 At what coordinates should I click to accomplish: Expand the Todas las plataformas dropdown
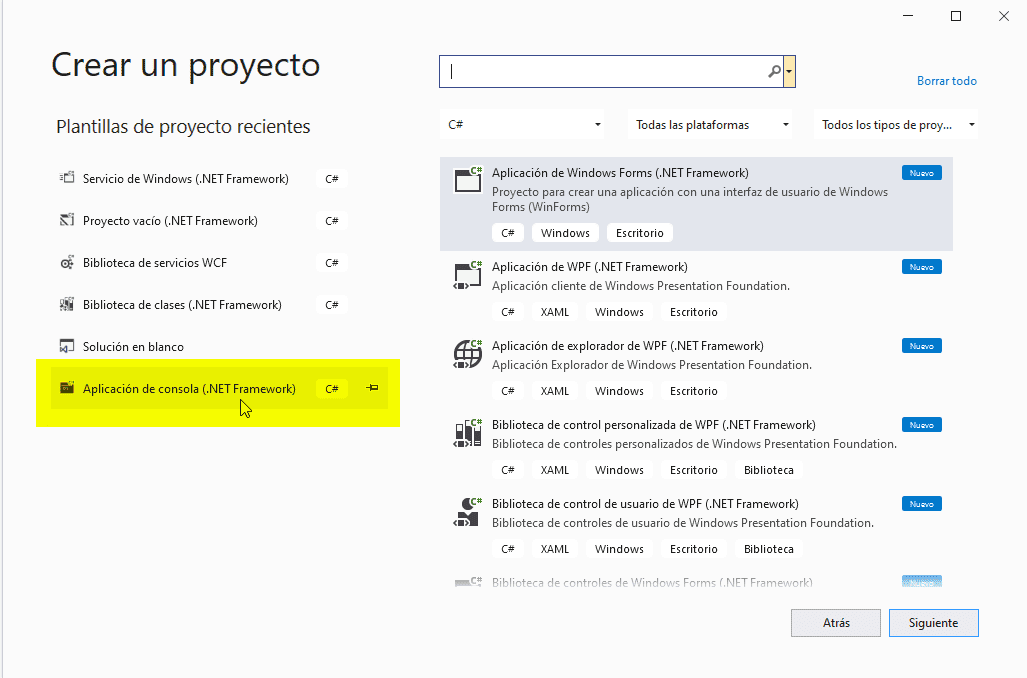coord(712,125)
